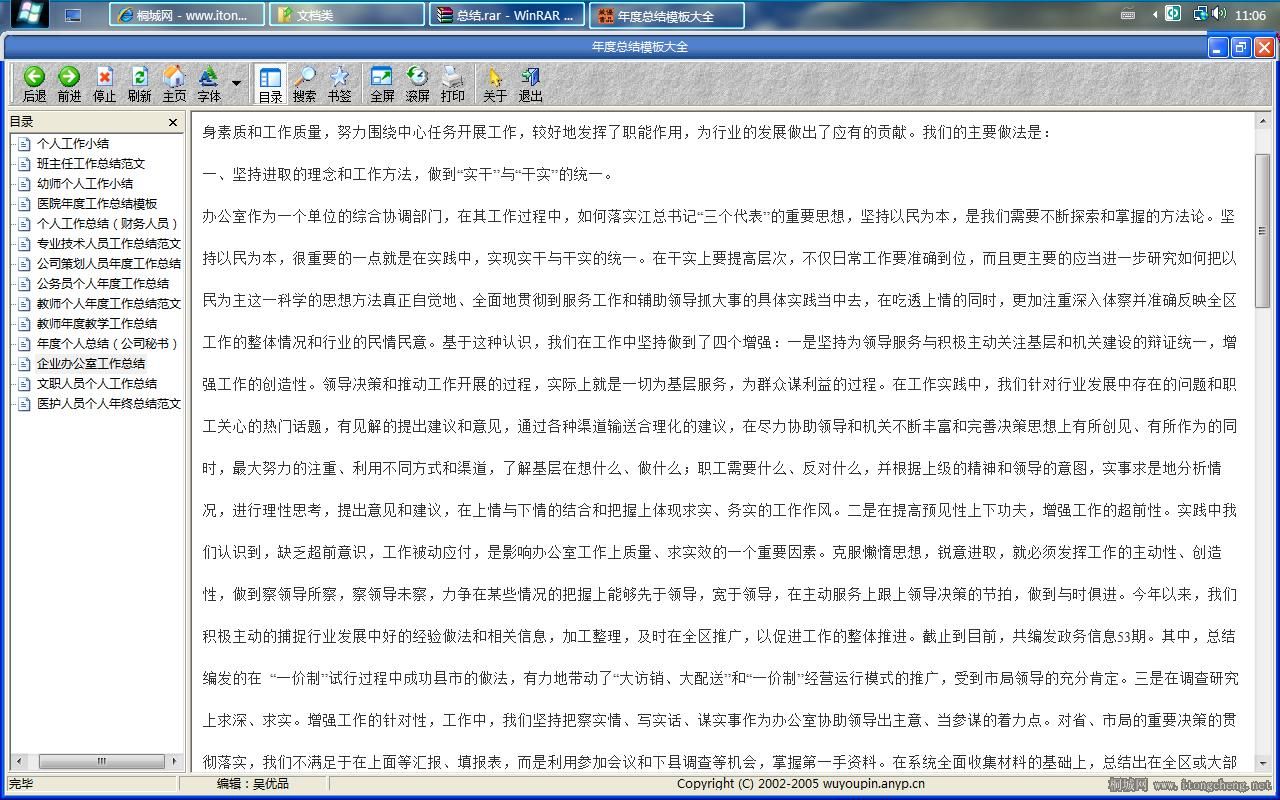
Task: Click the Windows Start button
Action: click(x=29, y=14)
